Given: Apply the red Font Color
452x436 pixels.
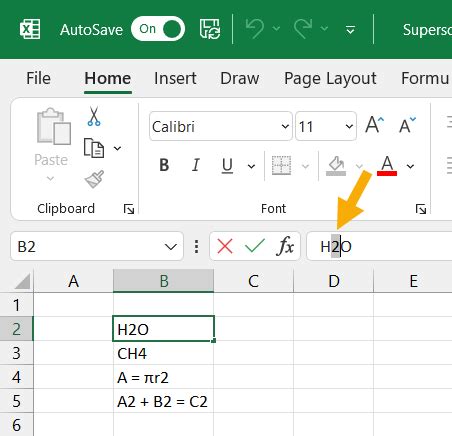Looking at the screenshot, I should tap(387, 166).
